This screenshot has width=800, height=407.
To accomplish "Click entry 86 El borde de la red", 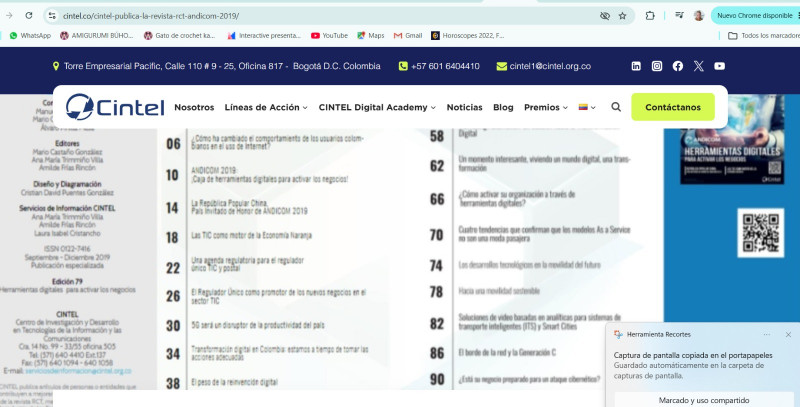I will (507, 352).
